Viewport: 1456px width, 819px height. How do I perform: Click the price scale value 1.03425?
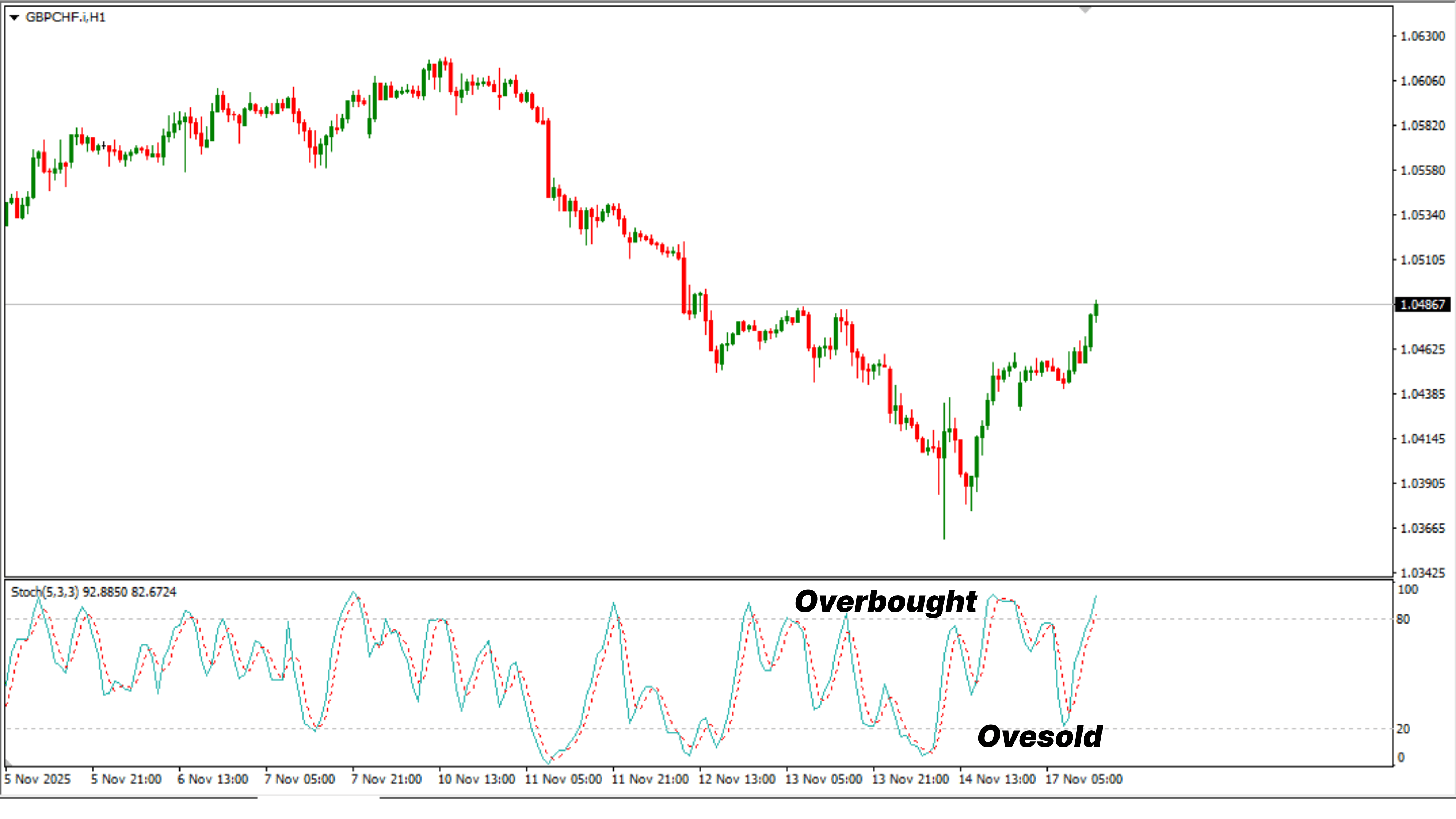[x=1423, y=573]
